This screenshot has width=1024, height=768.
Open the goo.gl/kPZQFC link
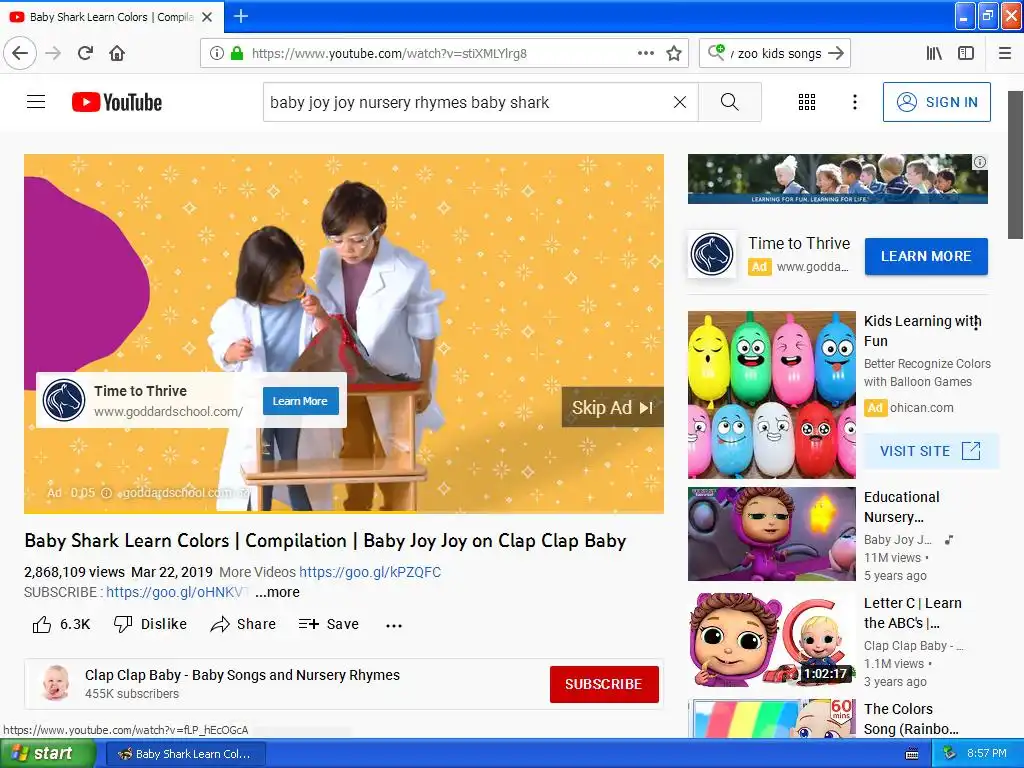click(370, 572)
